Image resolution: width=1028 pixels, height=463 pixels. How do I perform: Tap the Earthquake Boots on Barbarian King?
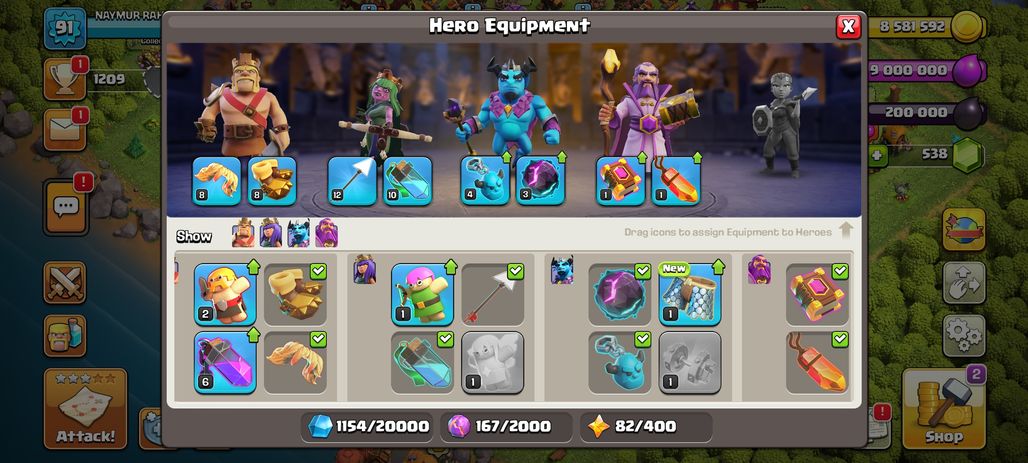tap(272, 181)
